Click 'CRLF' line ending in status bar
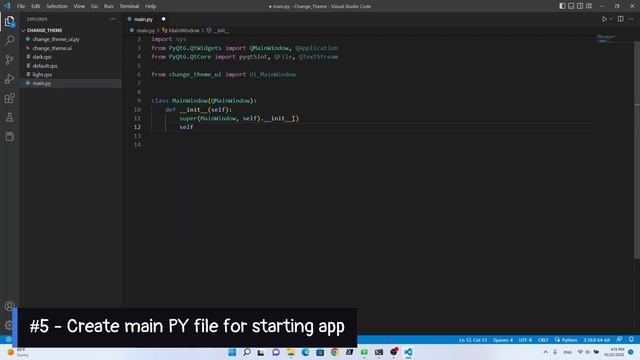Image resolution: width=640 pixels, height=360 pixels. (x=543, y=340)
